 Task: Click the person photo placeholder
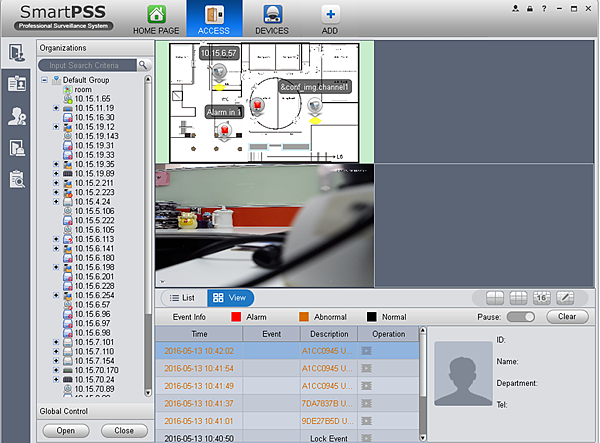[463, 374]
